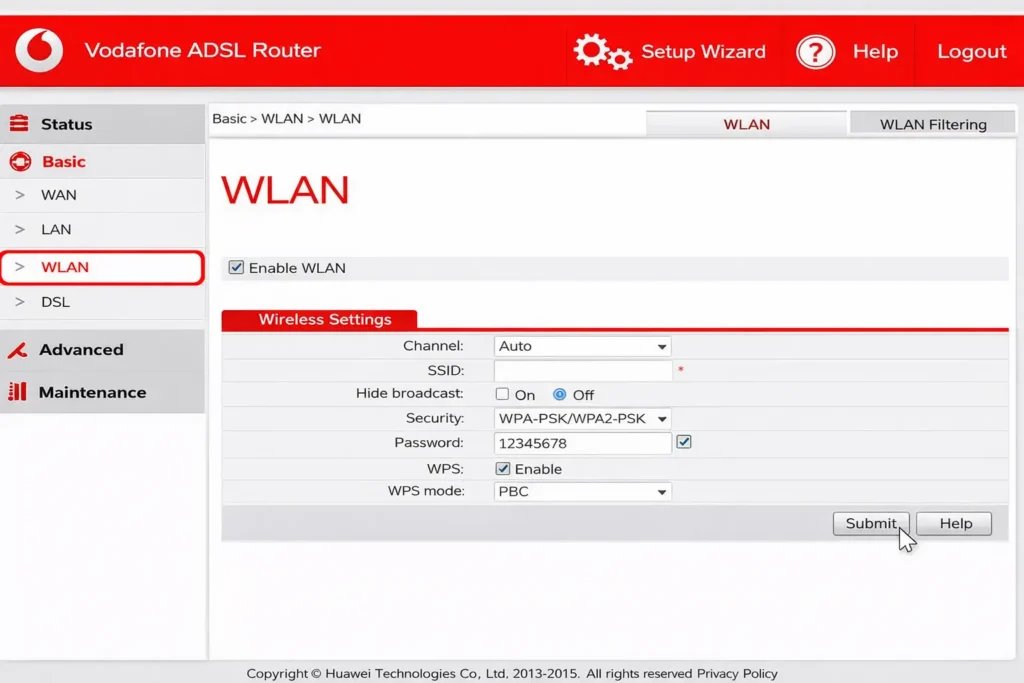The width and height of the screenshot is (1024, 683).
Task: Click the Help question mark icon
Action: [815, 51]
